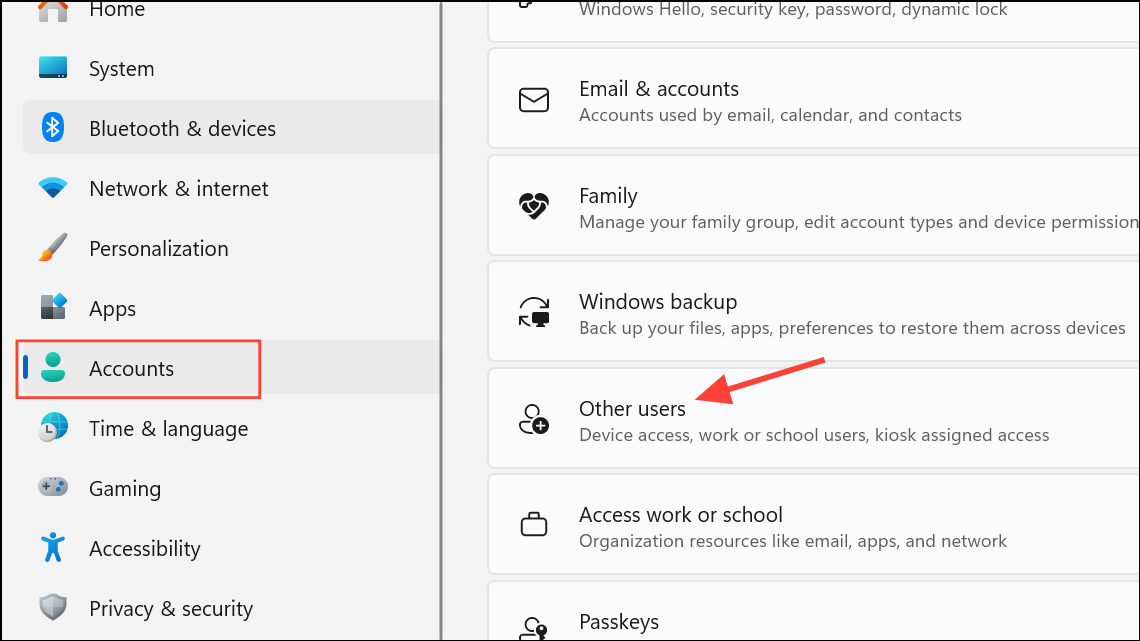Click the envelope icon for Email & accounts
The height and width of the screenshot is (641, 1140).
pyautogui.click(x=534, y=100)
